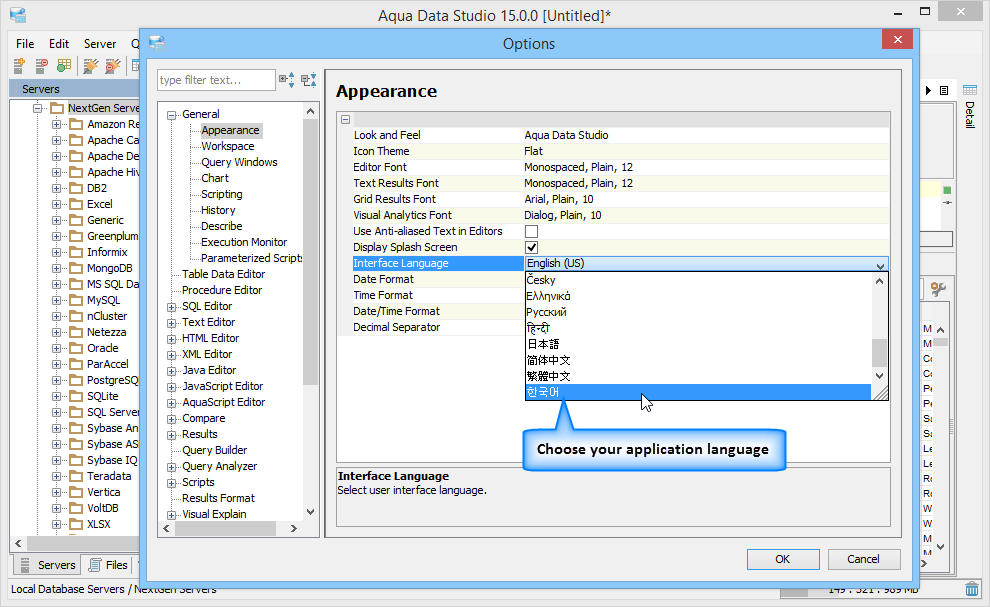Click the MySQL folder icon
990x607 pixels.
pyautogui.click(x=76, y=300)
